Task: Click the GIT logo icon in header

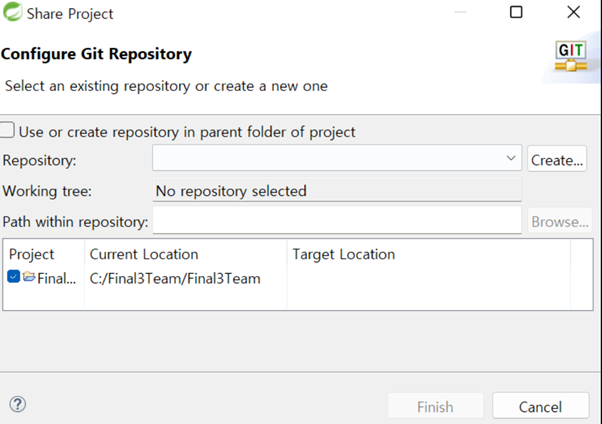Action: (x=571, y=56)
